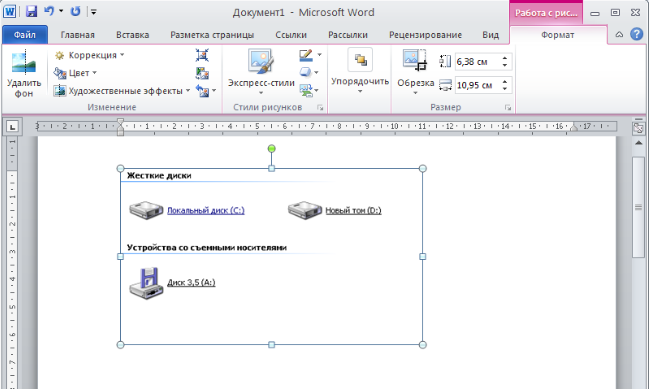Click the floppy drive A icon
Viewport: 649px width, 391px height.
click(x=146, y=283)
